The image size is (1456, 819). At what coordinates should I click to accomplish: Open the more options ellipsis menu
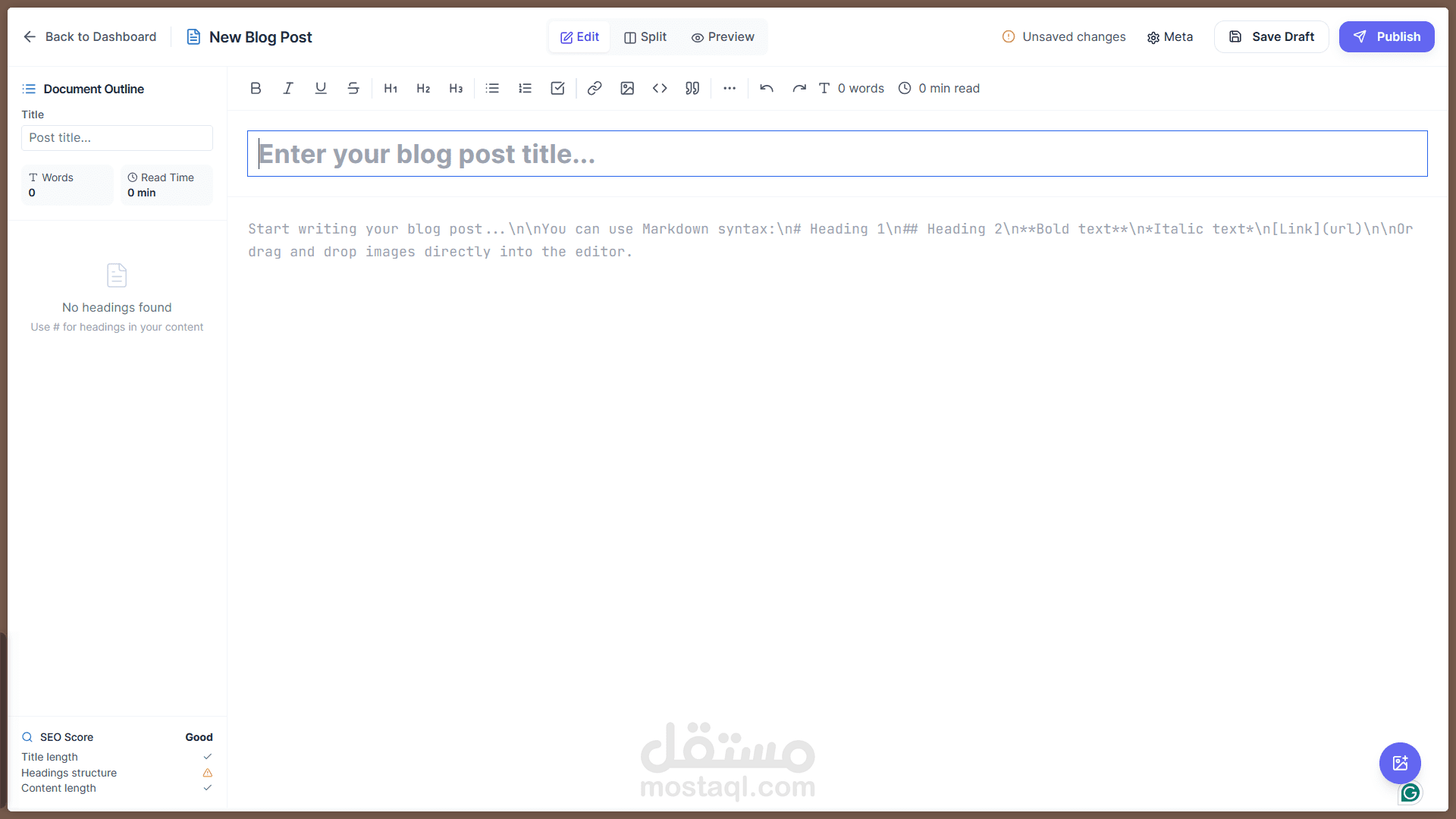click(x=730, y=89)
